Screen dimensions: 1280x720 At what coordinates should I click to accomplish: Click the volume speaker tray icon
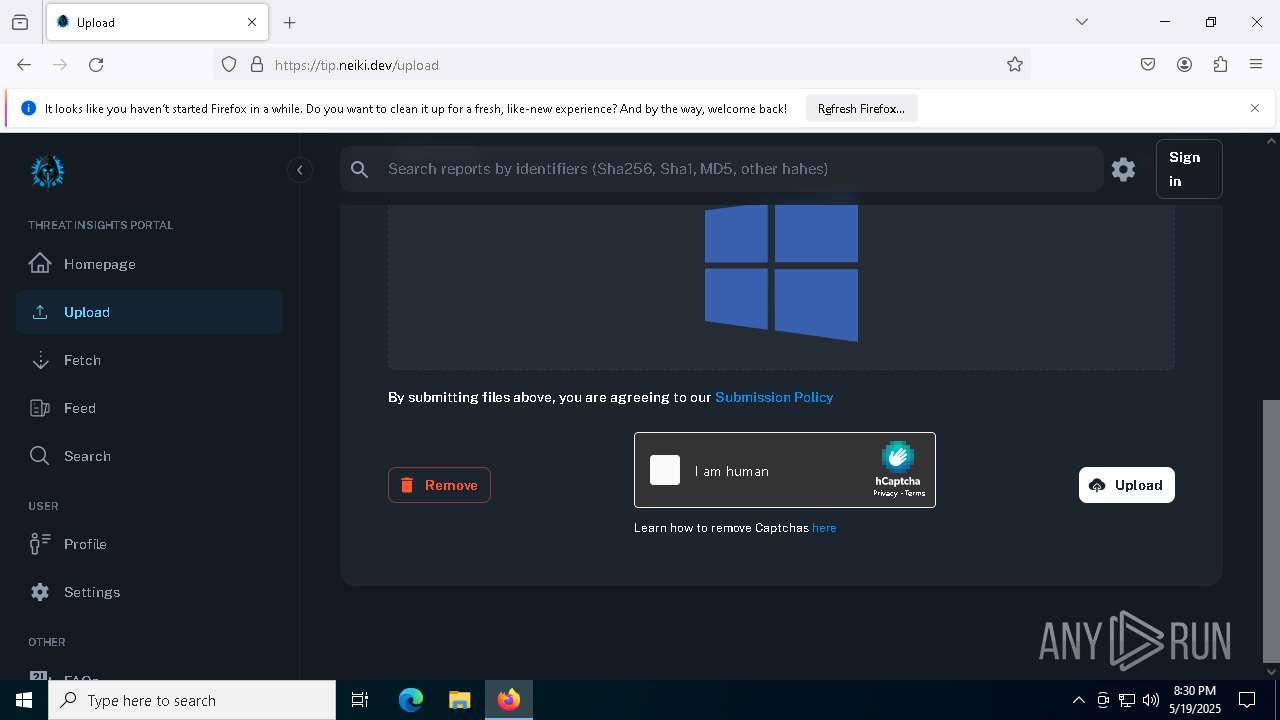click(1151, 700)
